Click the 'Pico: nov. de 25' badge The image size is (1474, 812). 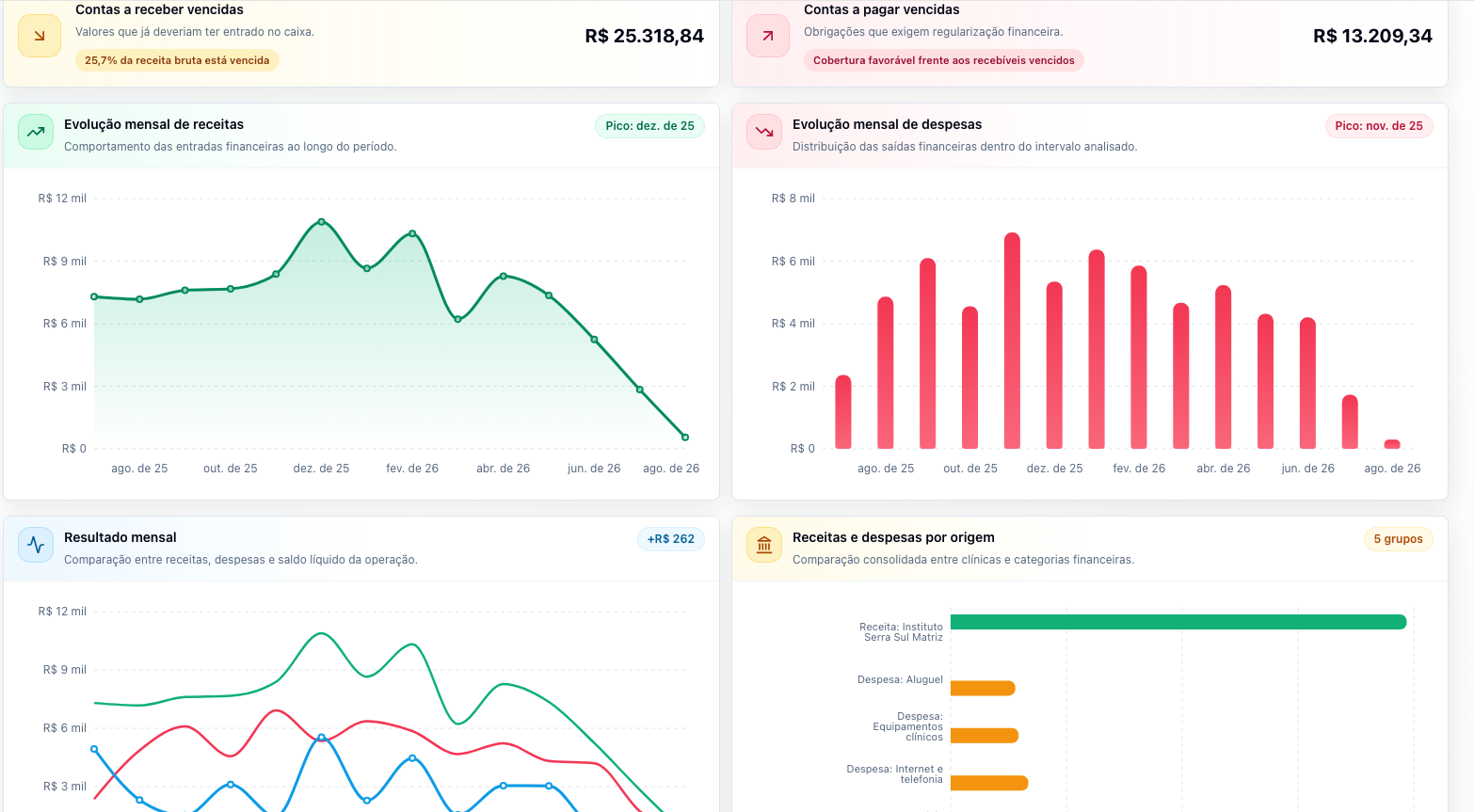(x=1379, y=126)
